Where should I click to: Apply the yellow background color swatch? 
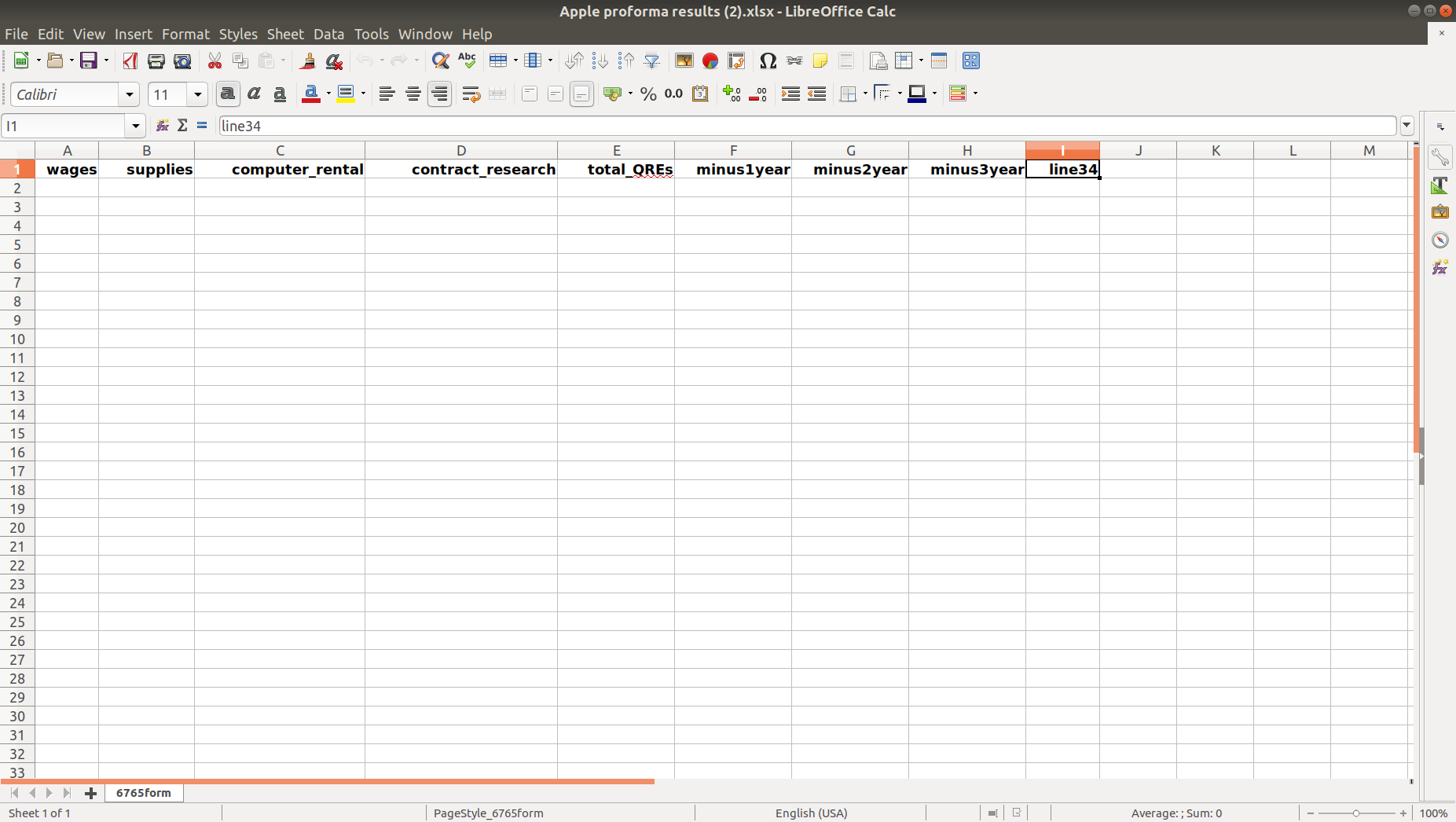coord(346,94)
